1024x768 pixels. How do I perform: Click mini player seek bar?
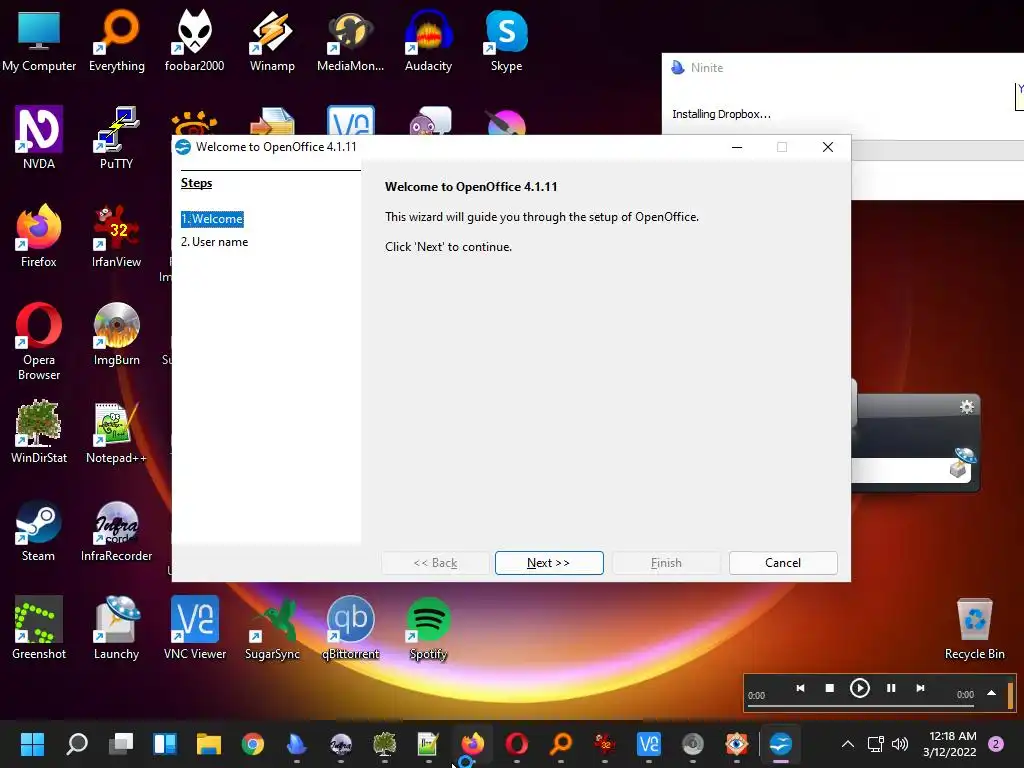coord(861,705)
